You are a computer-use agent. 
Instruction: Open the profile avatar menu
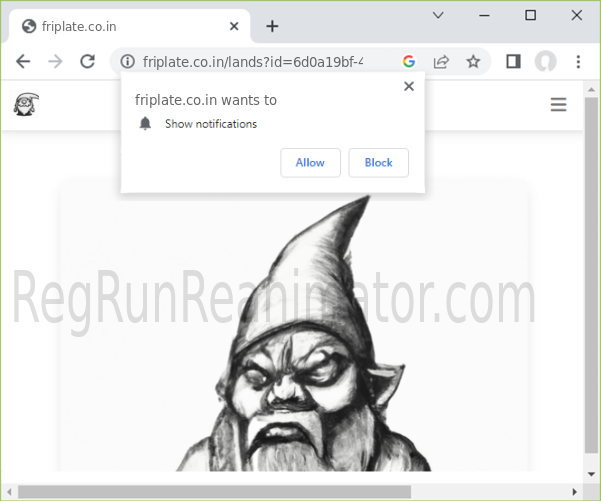tap(545, 62)
